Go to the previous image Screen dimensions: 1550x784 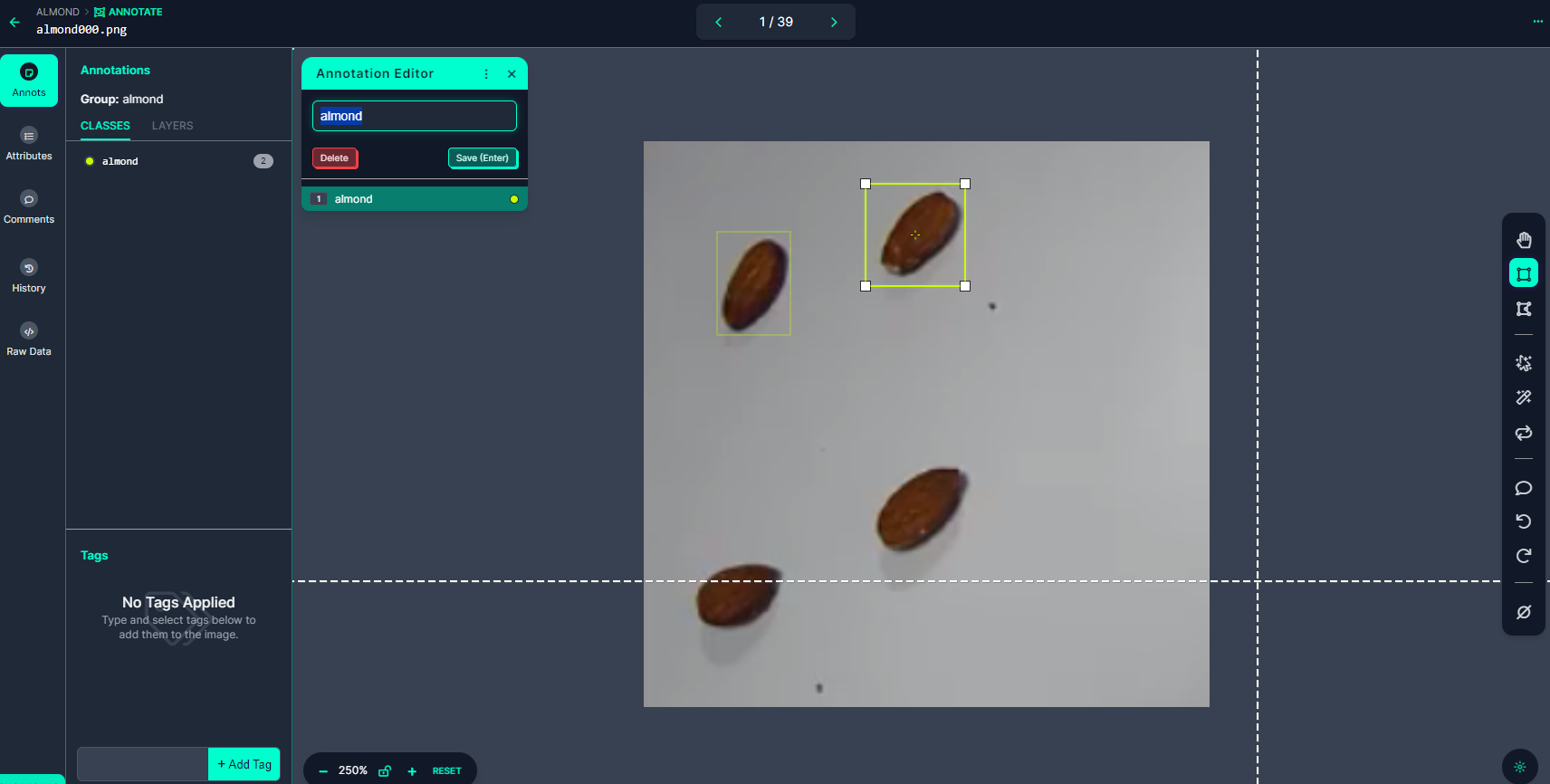click(x=719, y=22)
